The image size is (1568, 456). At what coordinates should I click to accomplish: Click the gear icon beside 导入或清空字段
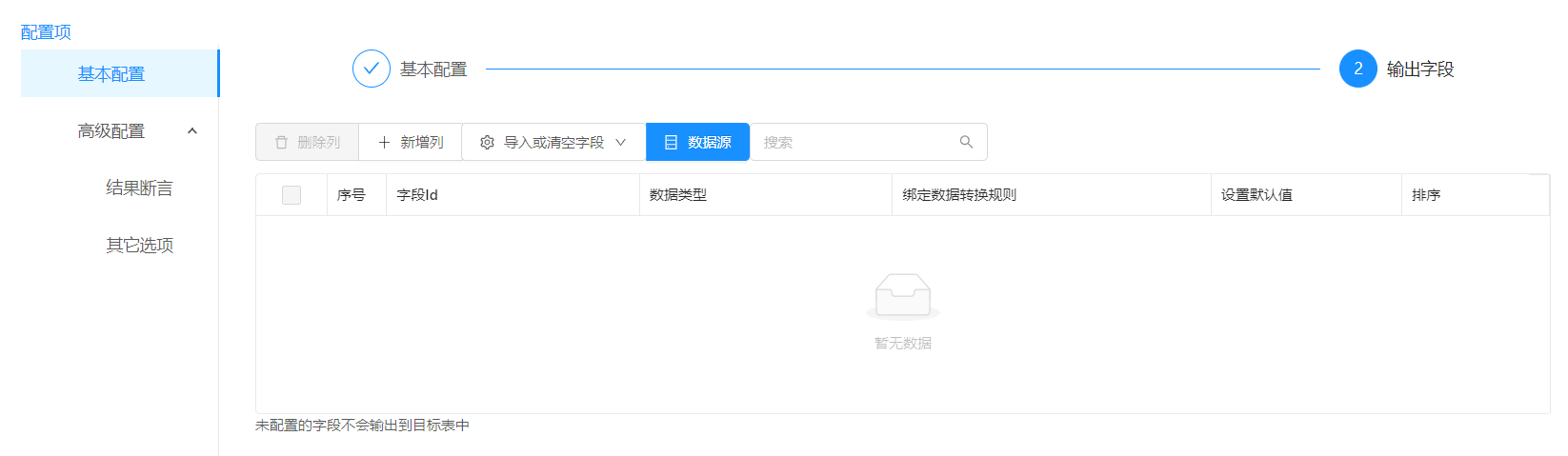tap(487, 143)
